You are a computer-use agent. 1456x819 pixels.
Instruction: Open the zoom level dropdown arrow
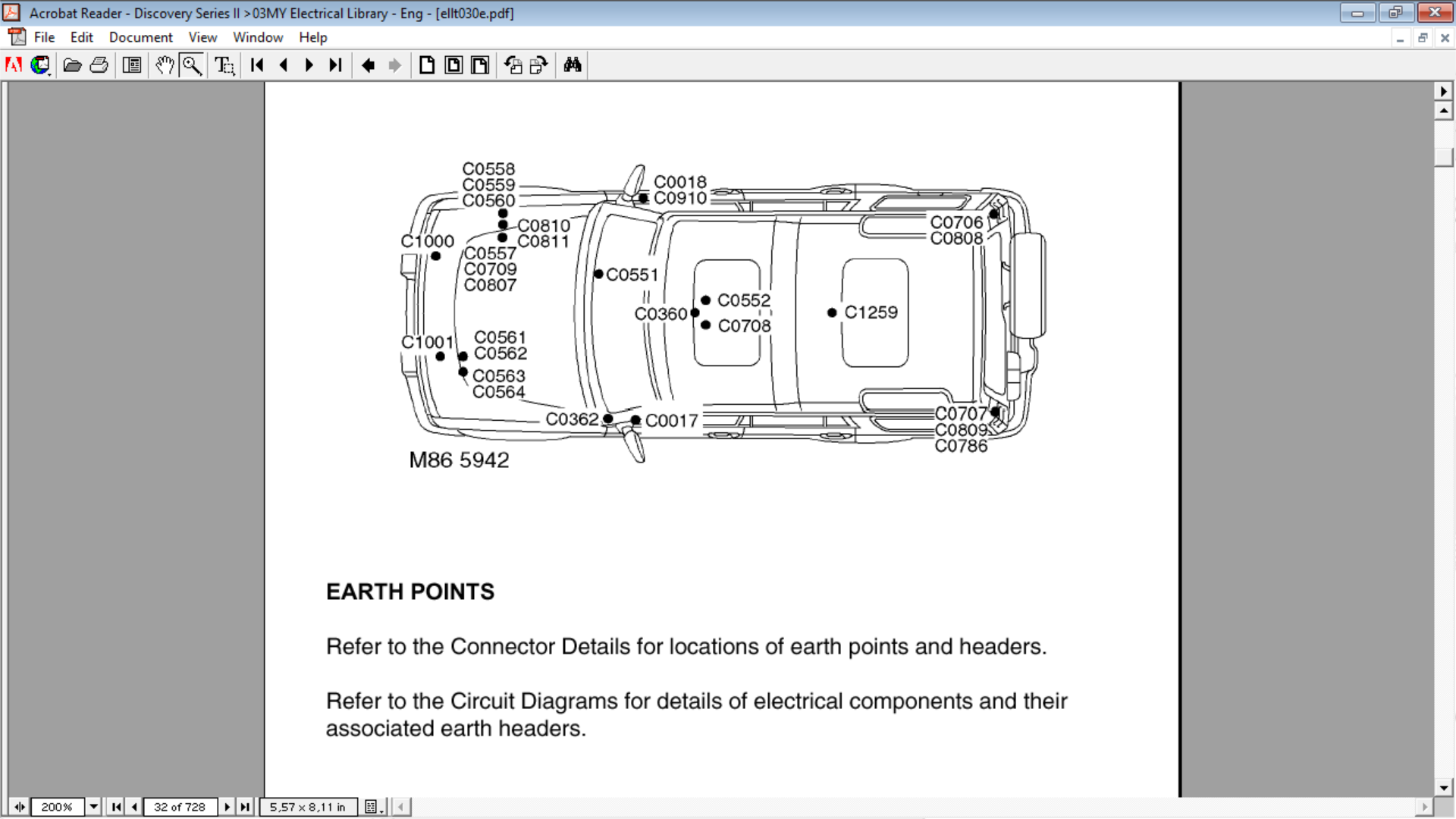coord(93,807)
